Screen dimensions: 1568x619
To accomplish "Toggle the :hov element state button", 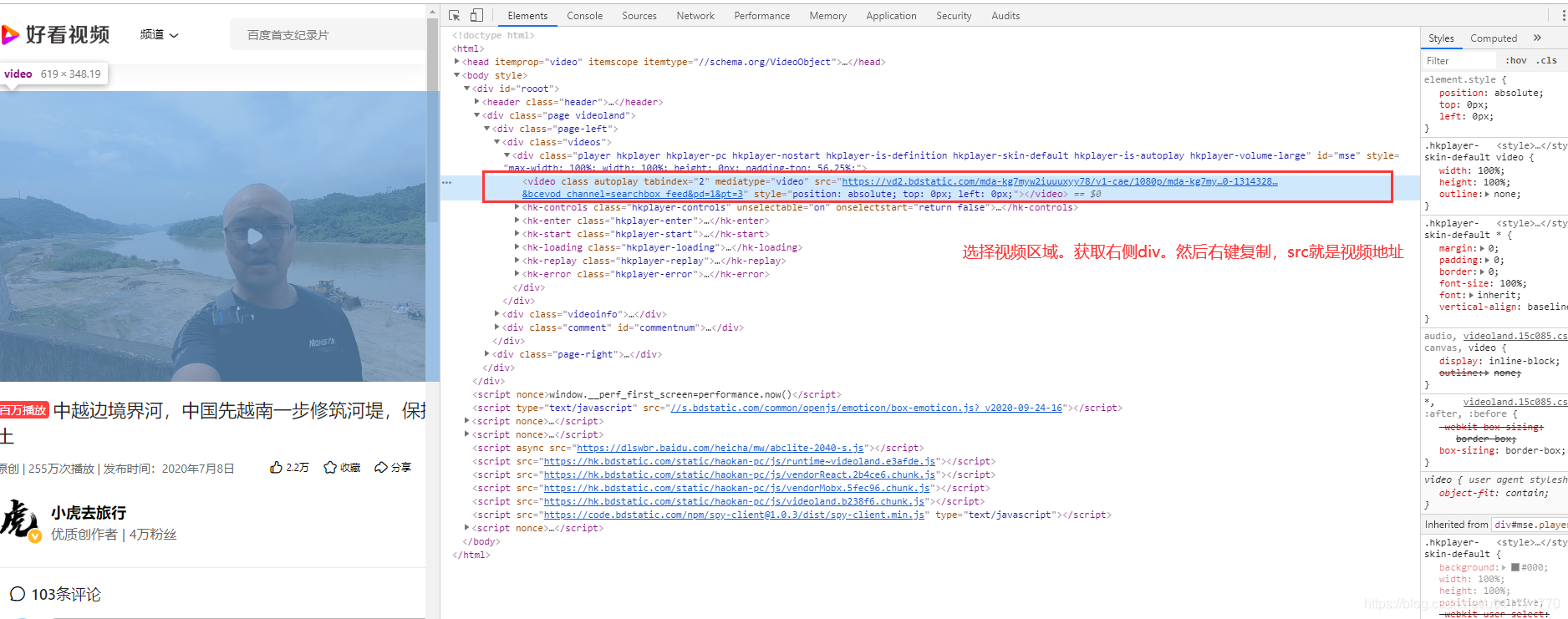I will [1516, 61].
